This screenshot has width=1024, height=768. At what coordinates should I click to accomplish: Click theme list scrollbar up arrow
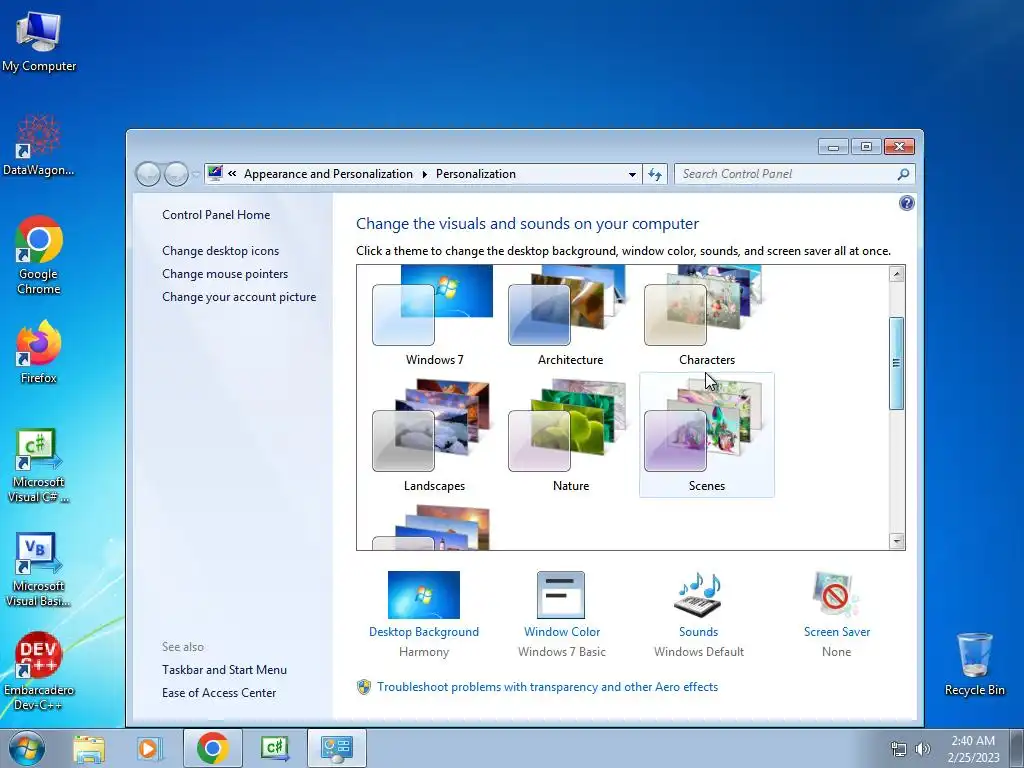click(897, 274)
